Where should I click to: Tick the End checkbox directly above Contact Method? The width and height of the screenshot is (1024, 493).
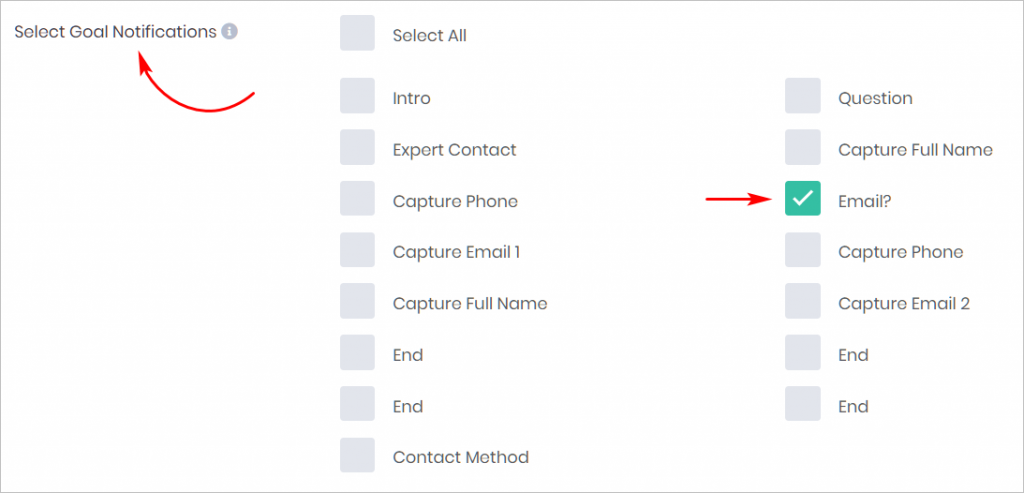coord(357,404)
